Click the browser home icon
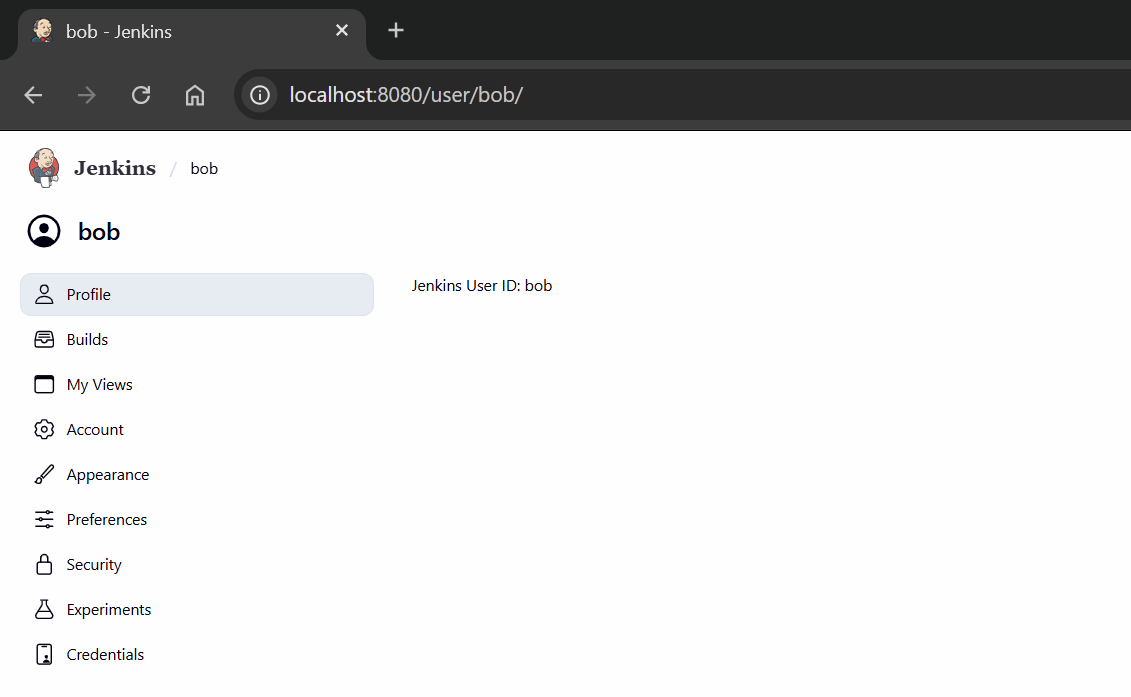1131x697 pixels. tap(195, 95)
